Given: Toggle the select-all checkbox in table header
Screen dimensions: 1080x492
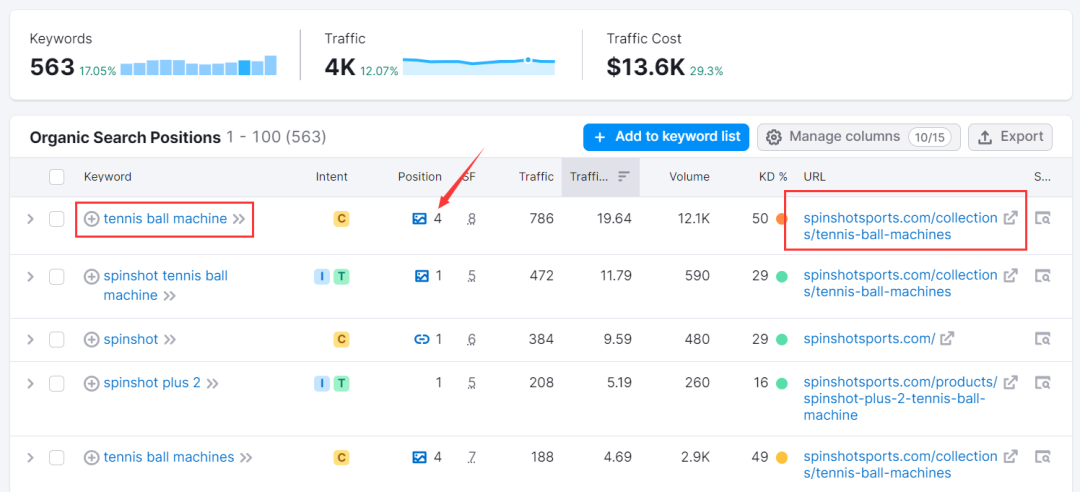Looking at the screenshot, I should pyautogui.click(x=57, y=177).
